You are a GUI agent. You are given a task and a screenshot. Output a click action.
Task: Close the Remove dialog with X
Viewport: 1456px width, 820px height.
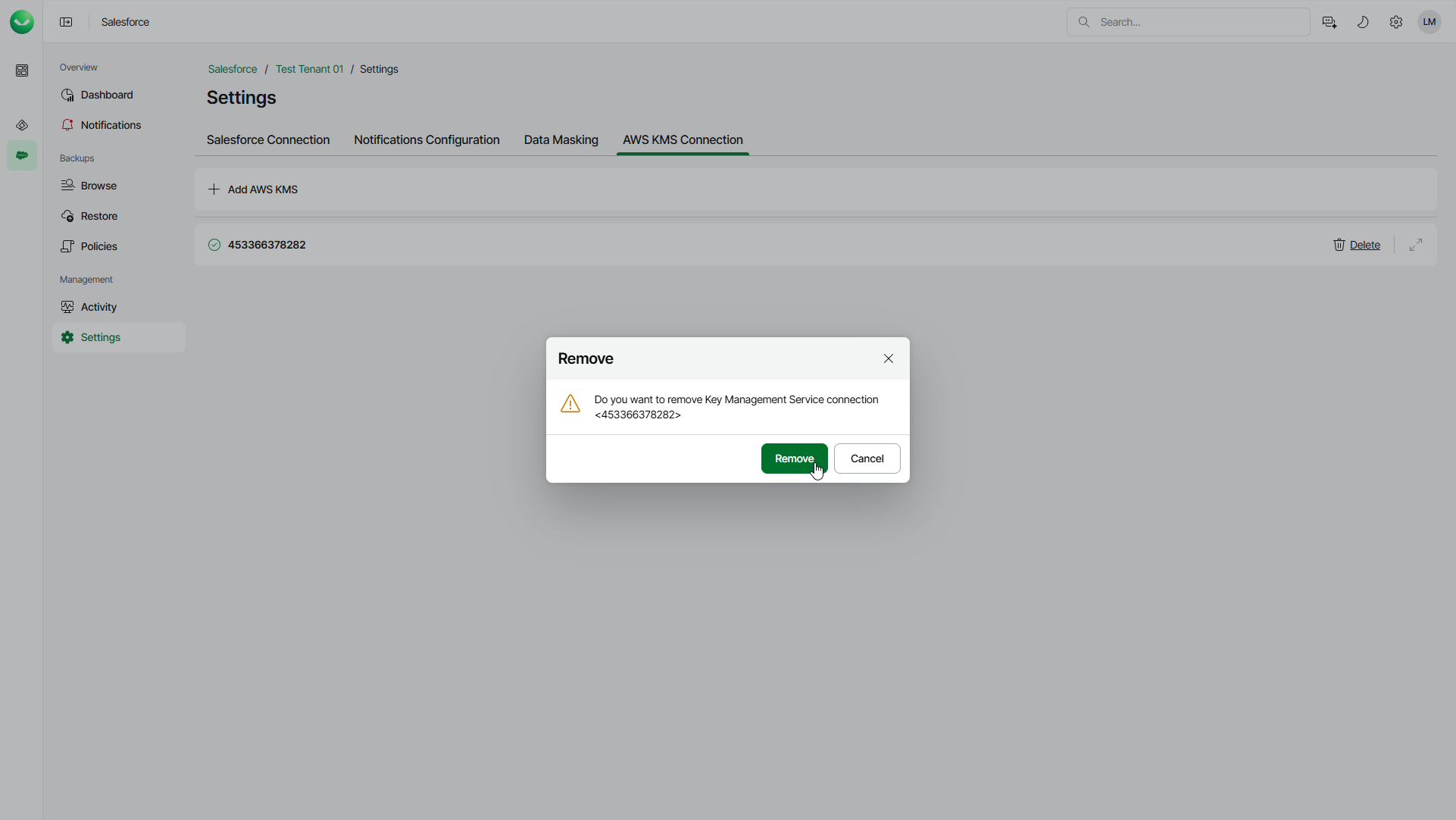pos(888,358)
